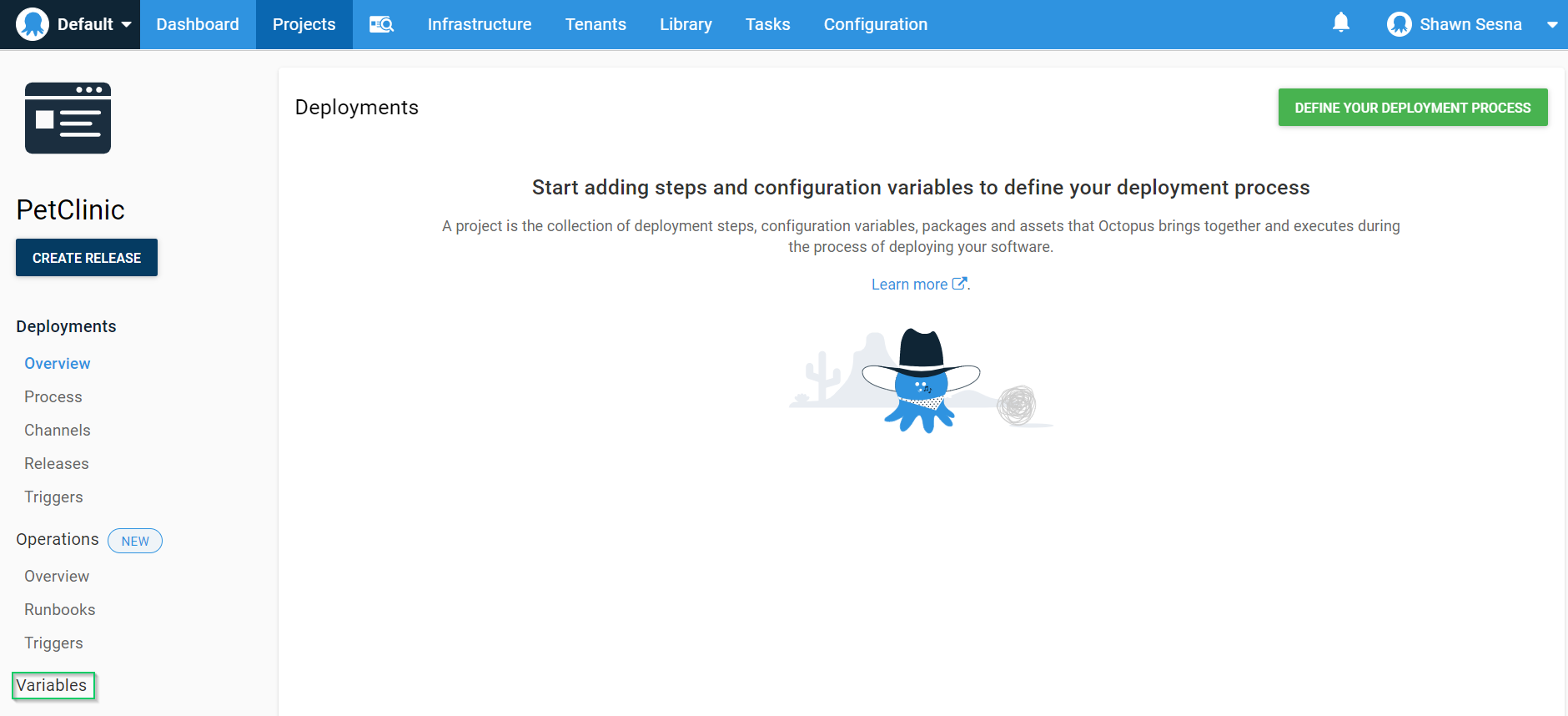Viewport: 1568px width, 716px height.
Task: Go to the Infrastructure menu
Action: coord(479,24)
